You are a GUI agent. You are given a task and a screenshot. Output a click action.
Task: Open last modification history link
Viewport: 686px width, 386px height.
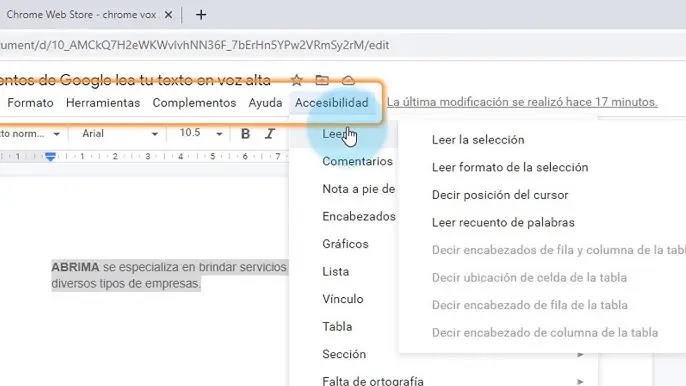[522, 102]
